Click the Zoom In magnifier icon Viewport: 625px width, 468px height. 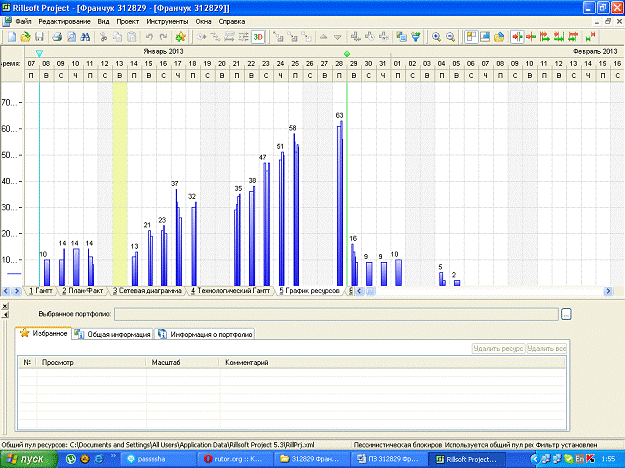tap(436, 36)
